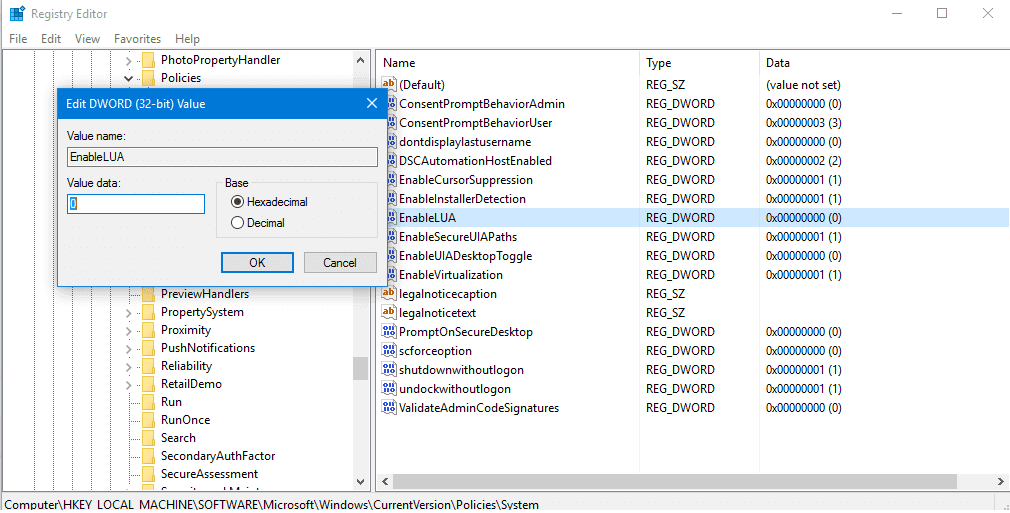Expand the PropertySystem key

tap(129, 313)
